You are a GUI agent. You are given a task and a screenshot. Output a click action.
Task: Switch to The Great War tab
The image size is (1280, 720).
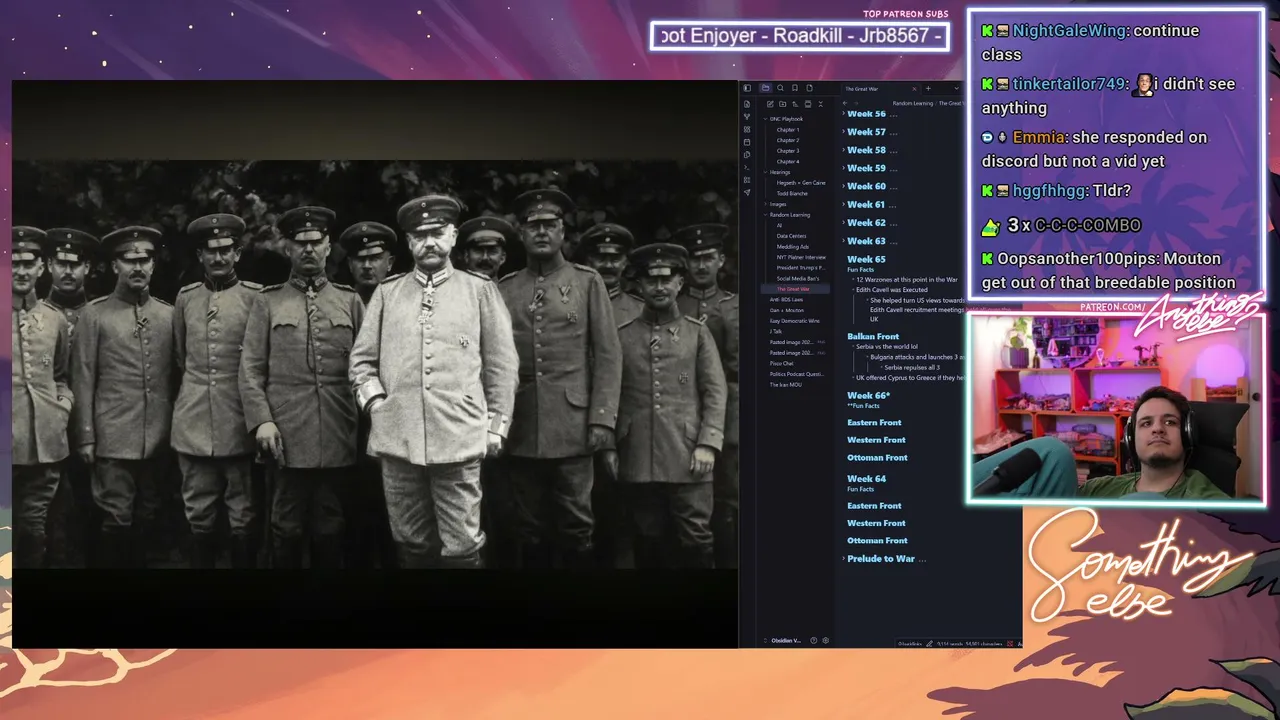pyautogui.click(x=862, y=88)
